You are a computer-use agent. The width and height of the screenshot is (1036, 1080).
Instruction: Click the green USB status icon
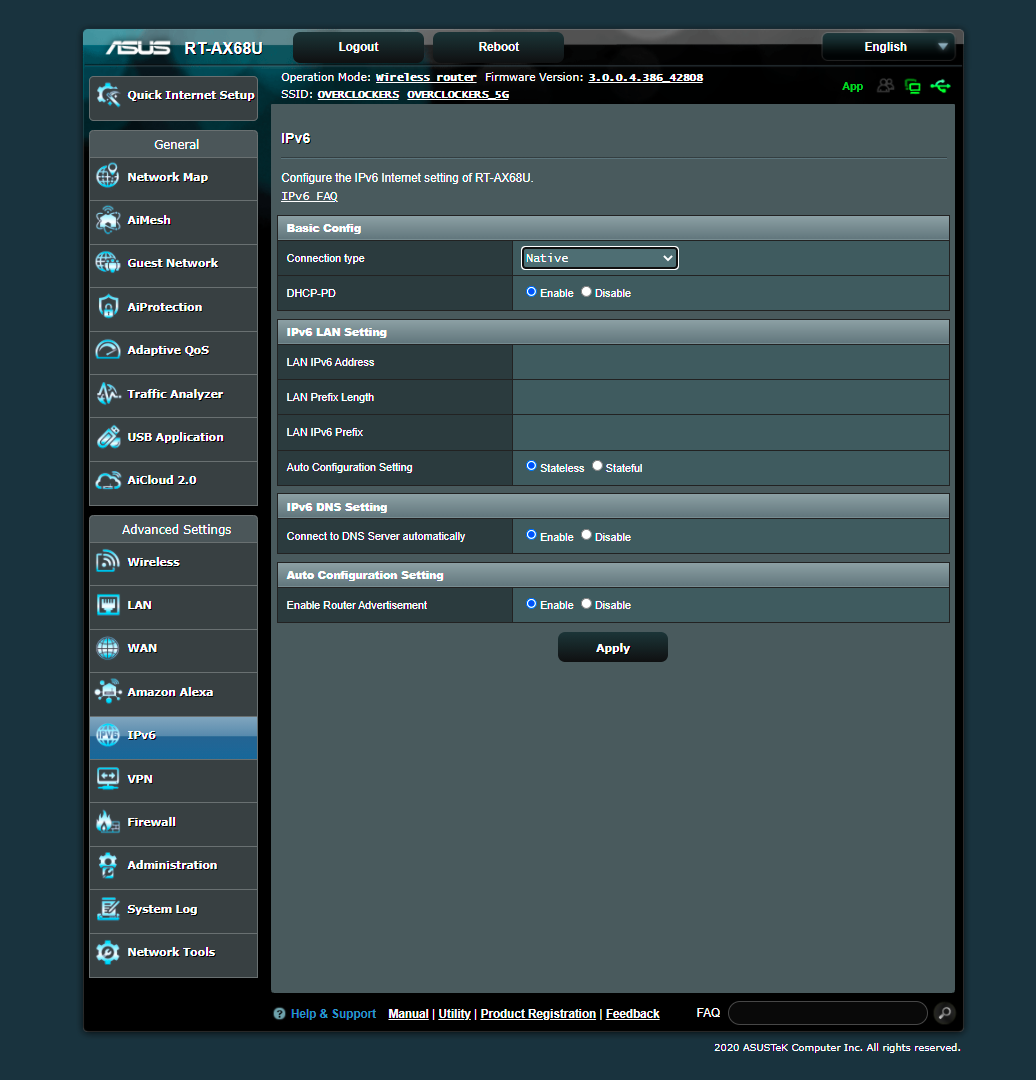click(x=940, y=86)
